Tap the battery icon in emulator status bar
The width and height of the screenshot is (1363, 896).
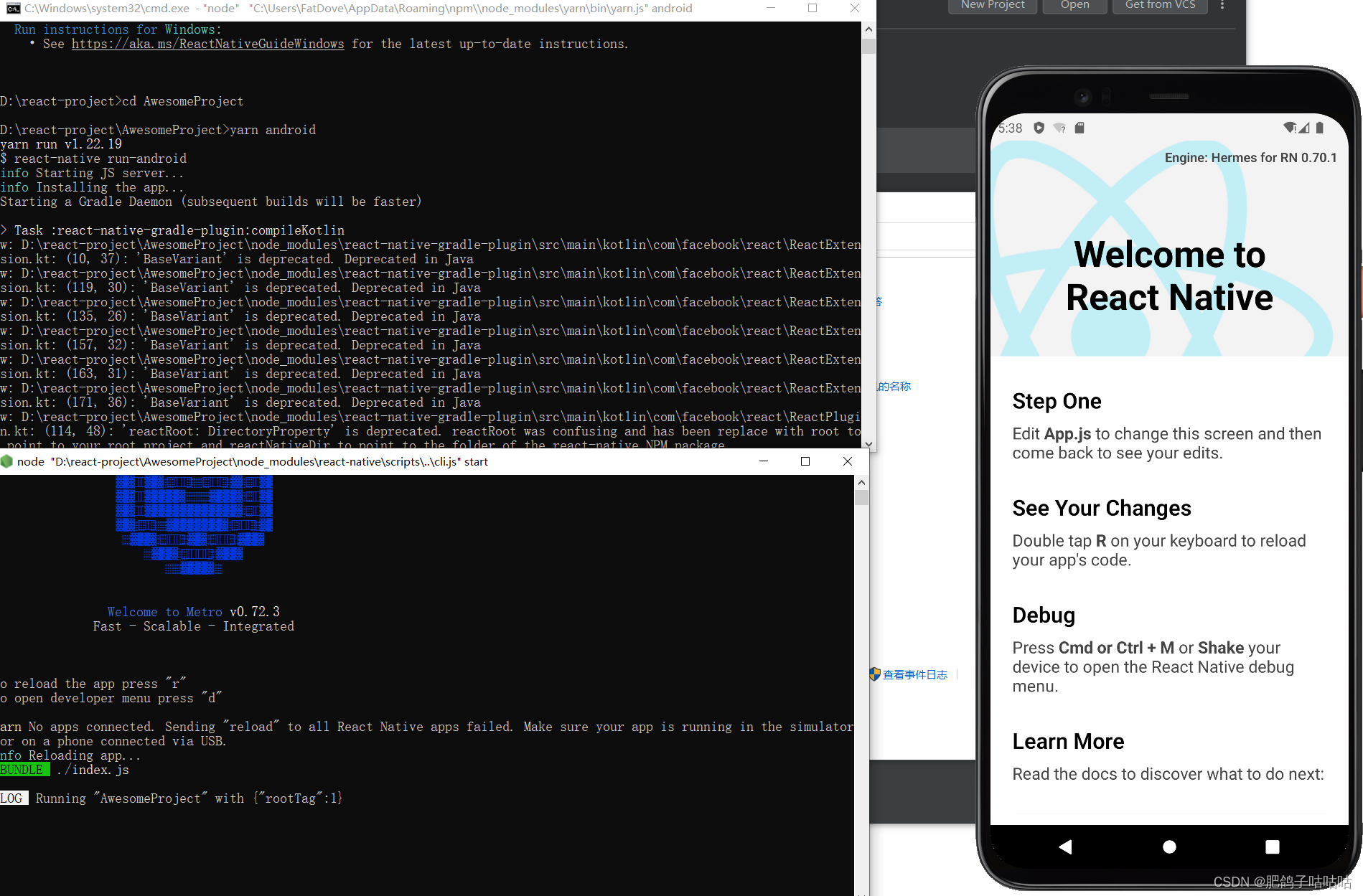tap(1319, 128)
